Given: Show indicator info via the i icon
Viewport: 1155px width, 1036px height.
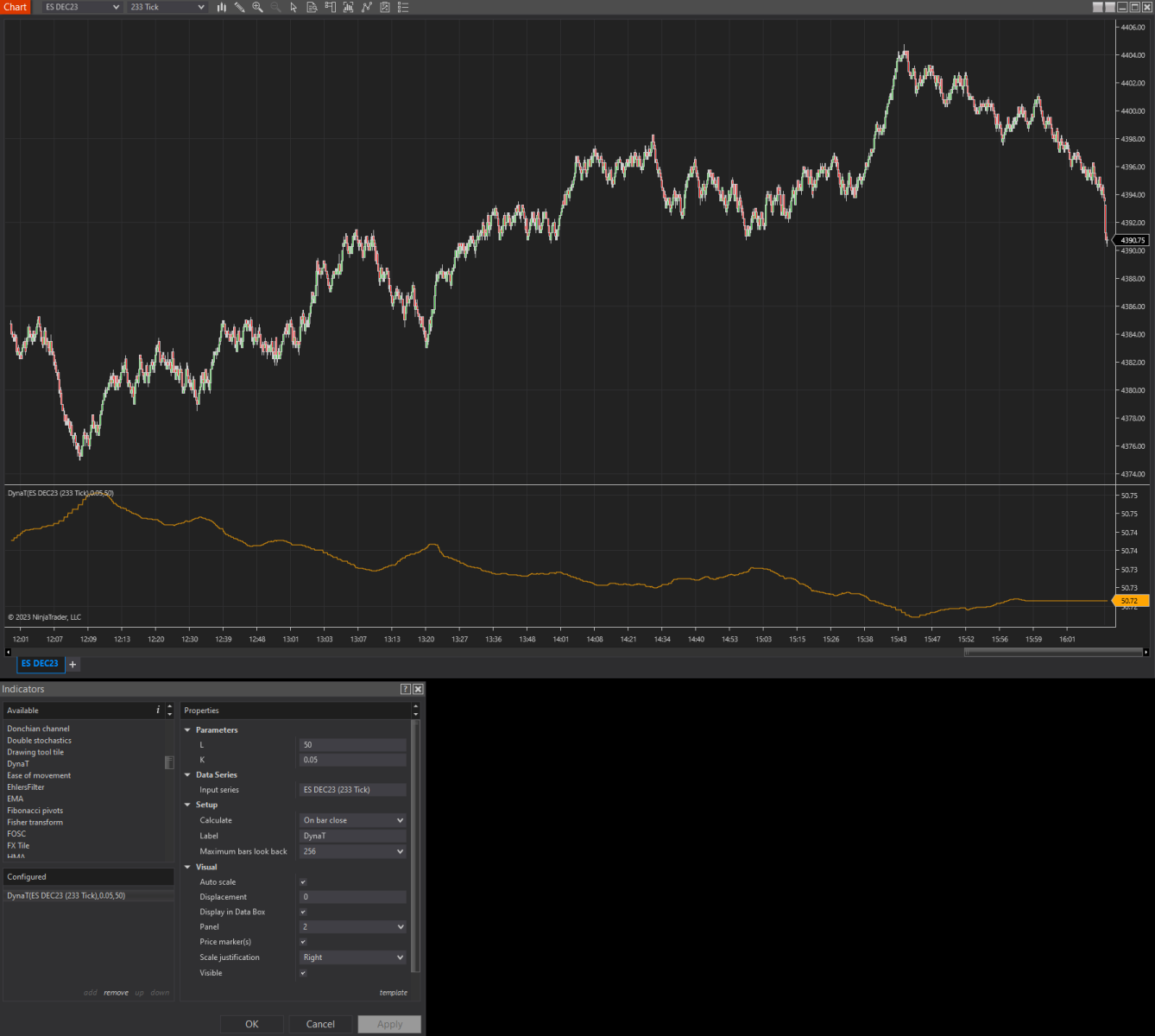Looking at the screenshot, I should 158,711.
